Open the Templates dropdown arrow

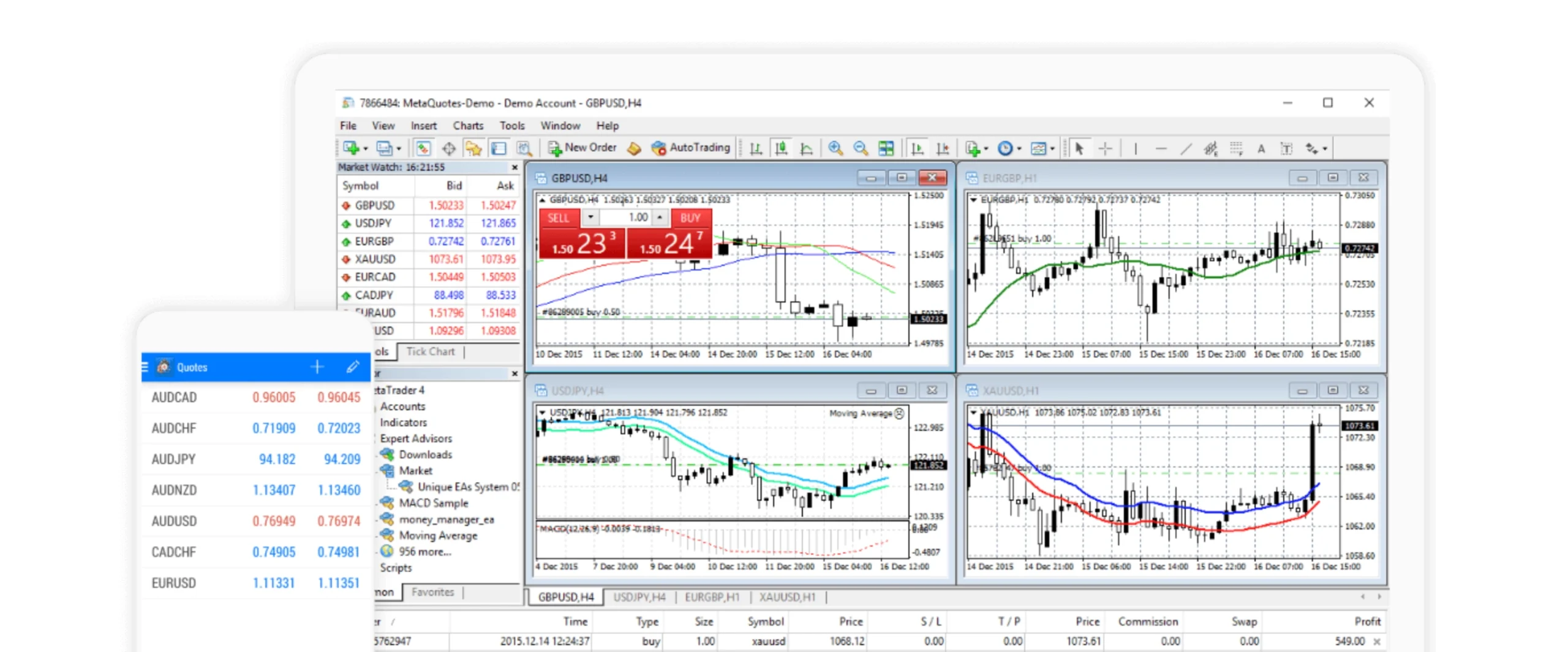tap(1052, 149)
